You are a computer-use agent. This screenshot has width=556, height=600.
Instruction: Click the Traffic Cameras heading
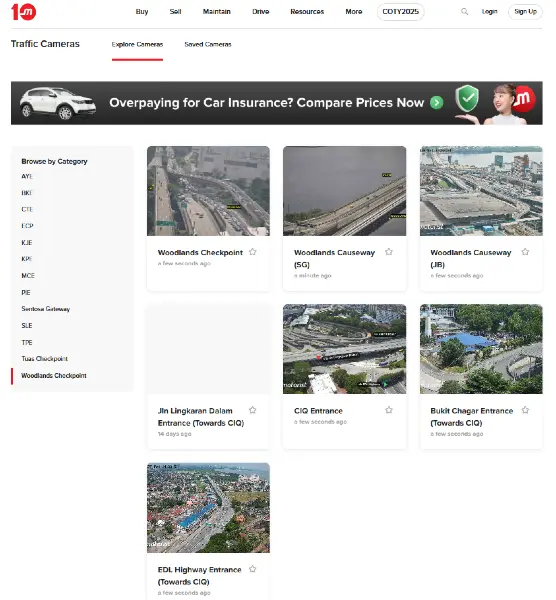click(x=45, y=44)
